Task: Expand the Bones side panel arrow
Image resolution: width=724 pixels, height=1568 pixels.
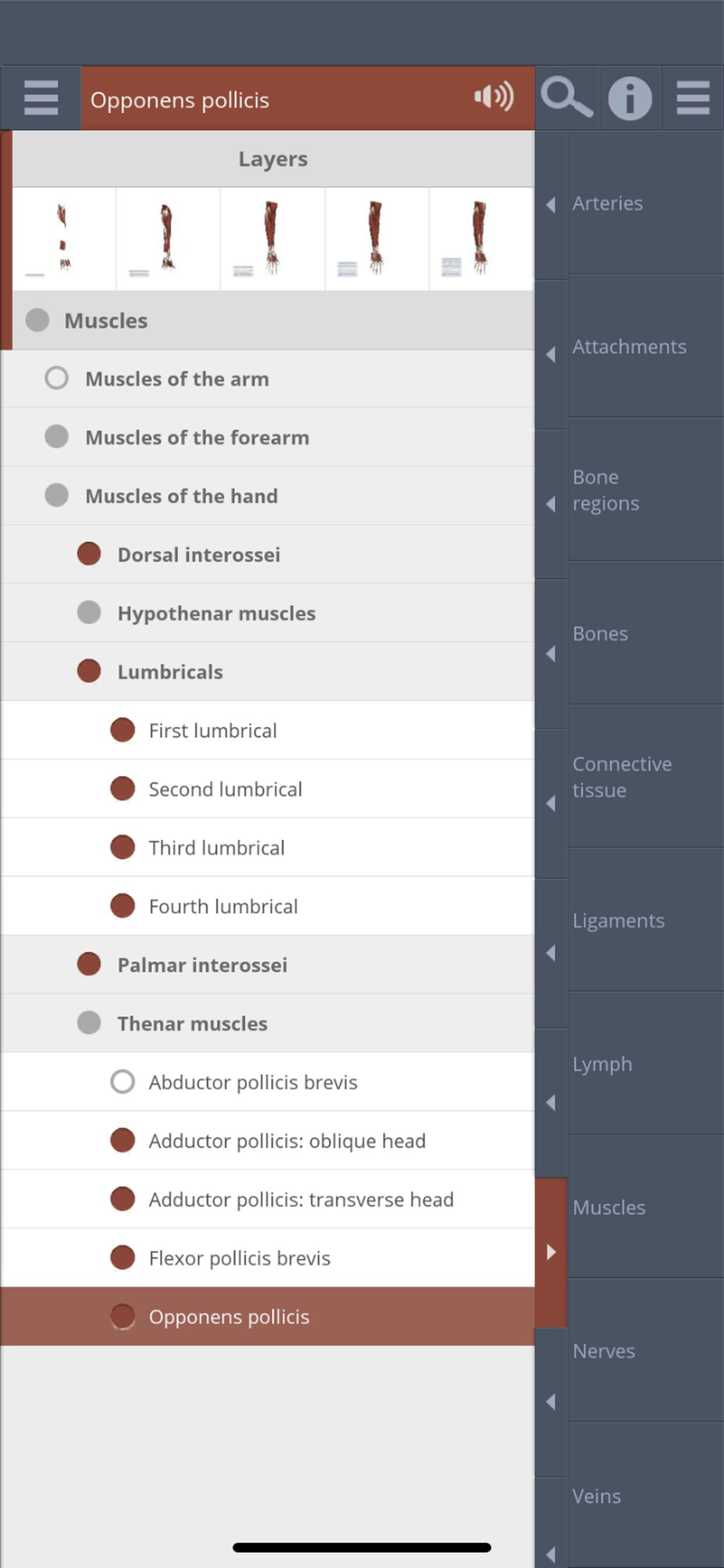Action: coord(551,654)
